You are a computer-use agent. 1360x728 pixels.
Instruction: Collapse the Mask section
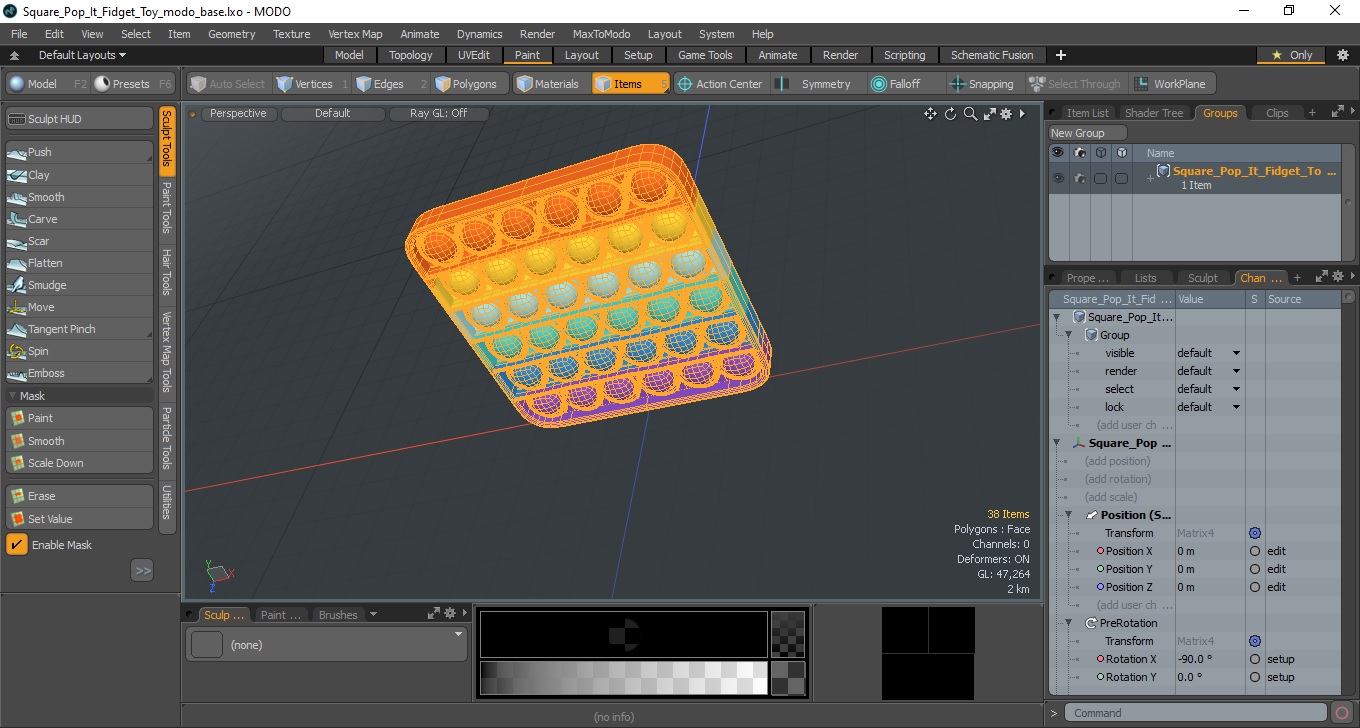click(12, 396)
